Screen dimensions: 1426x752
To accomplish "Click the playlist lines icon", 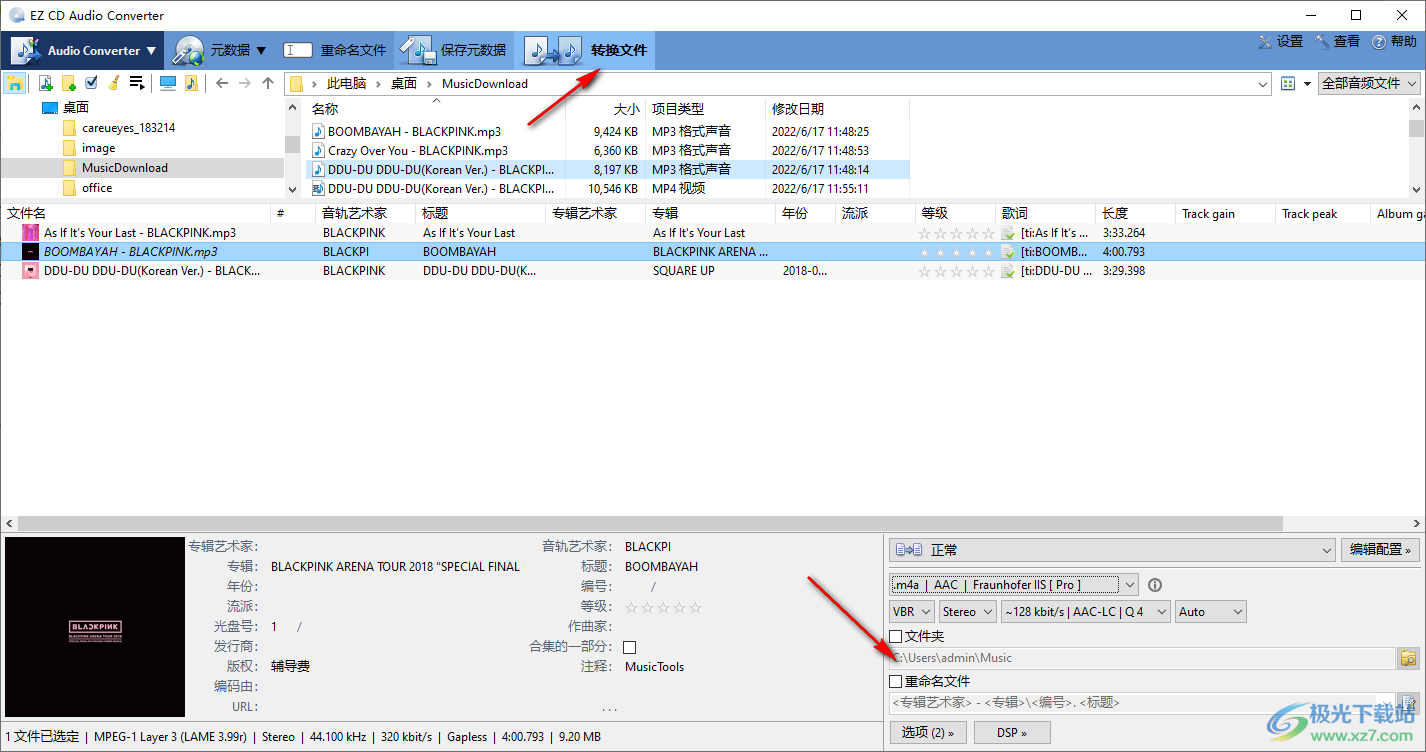I will tap(137, 83).
